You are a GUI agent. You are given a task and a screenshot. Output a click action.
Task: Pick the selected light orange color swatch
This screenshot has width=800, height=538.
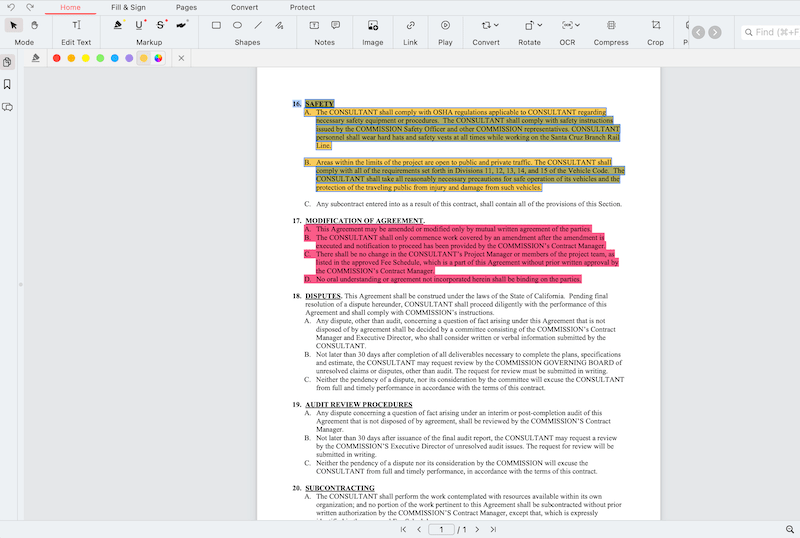click(x=144, y=58)
